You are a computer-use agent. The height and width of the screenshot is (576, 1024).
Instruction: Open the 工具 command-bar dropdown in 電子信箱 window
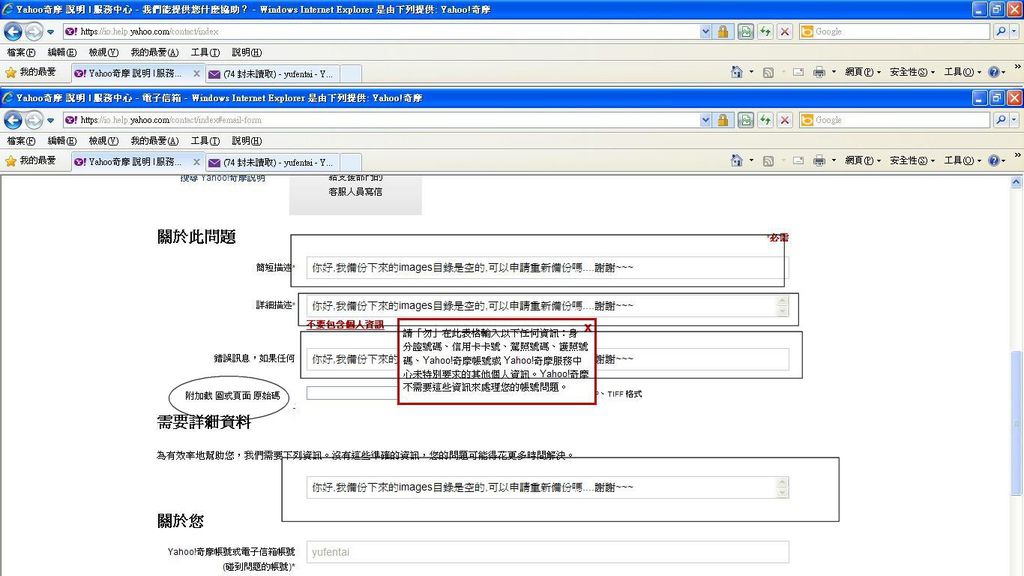962,161
